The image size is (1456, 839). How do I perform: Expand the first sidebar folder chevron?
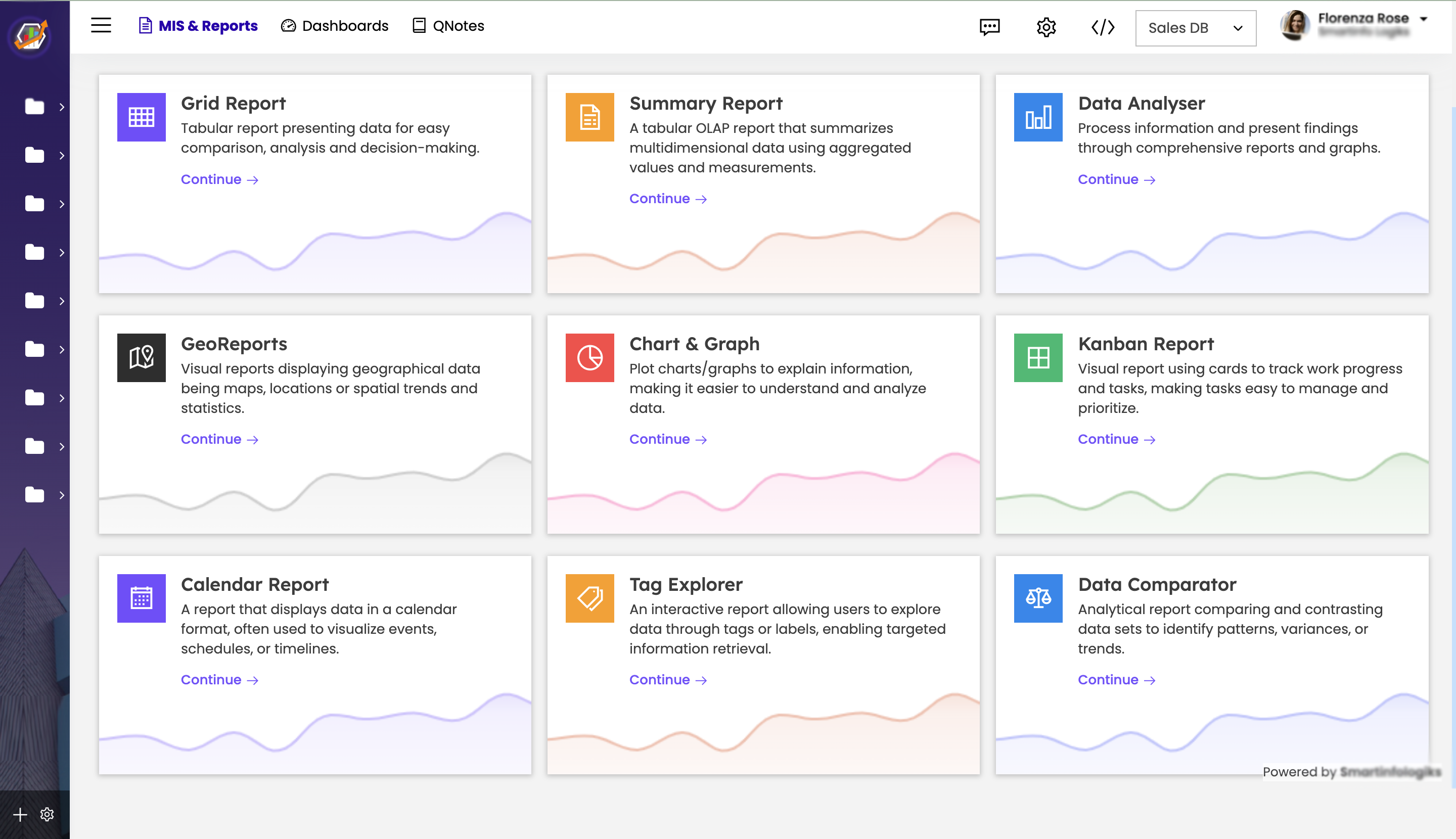point(62,107)
